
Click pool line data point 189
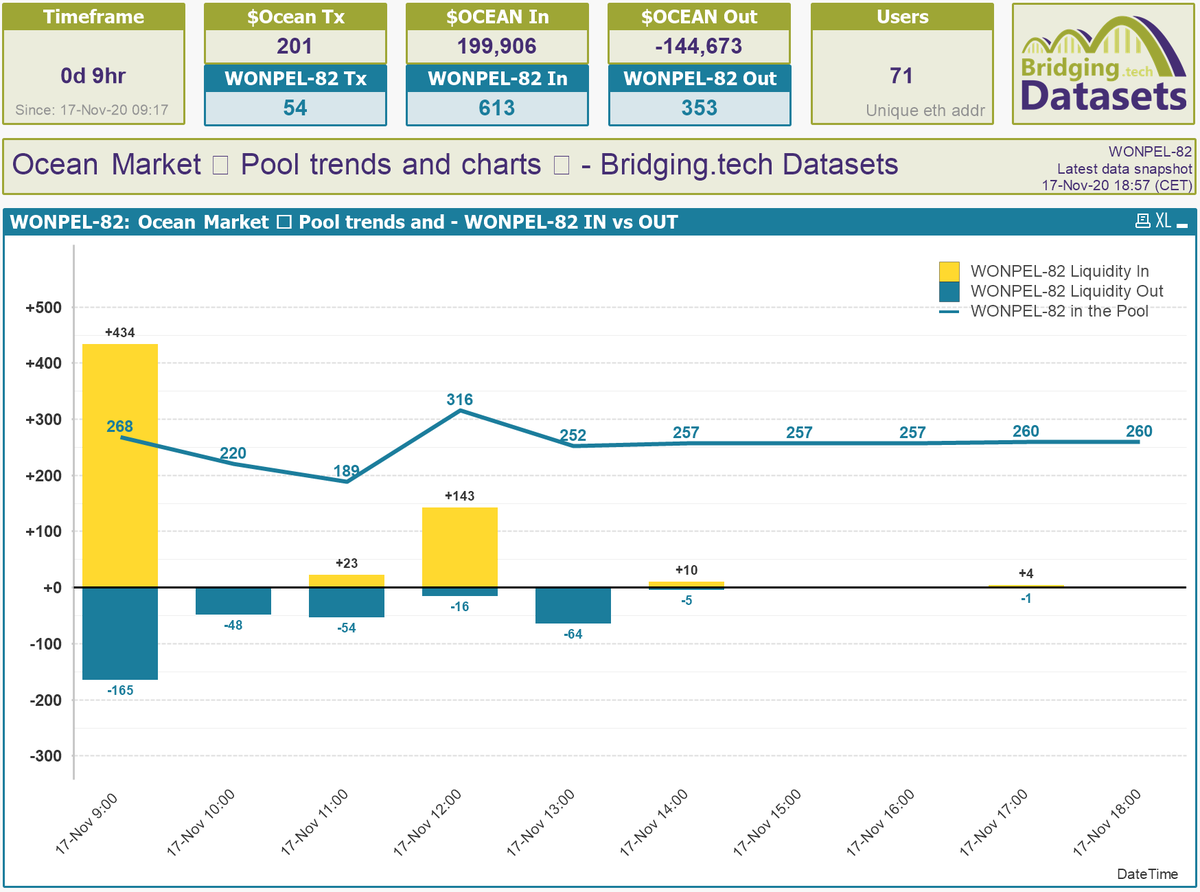click(346, 482)
